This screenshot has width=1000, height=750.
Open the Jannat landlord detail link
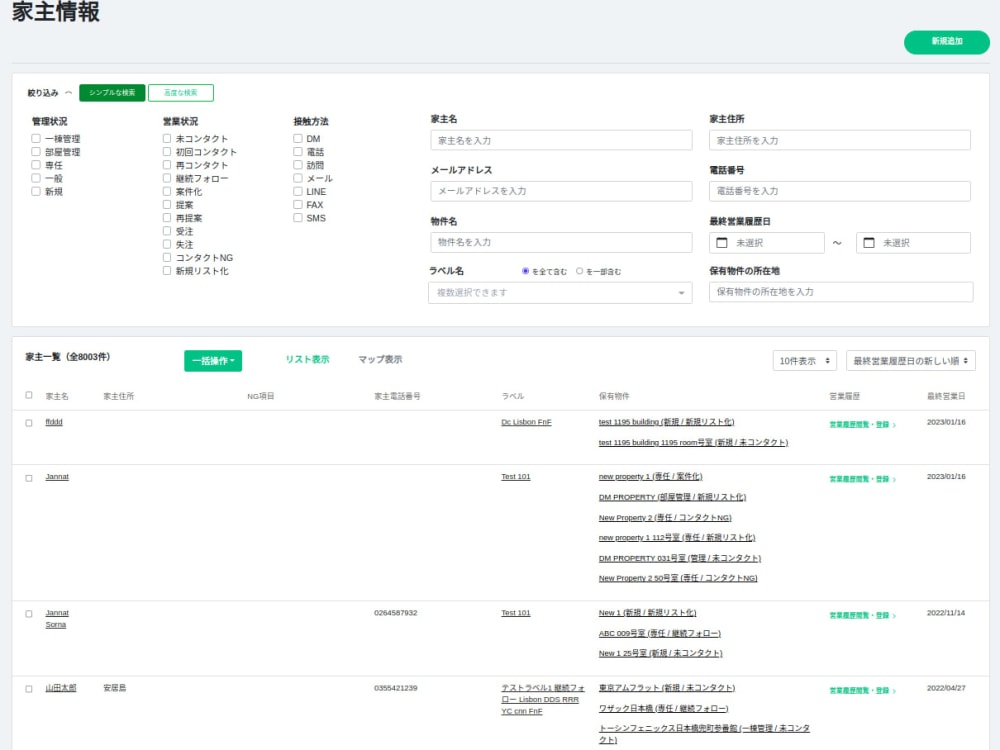(x=57, y=476)
